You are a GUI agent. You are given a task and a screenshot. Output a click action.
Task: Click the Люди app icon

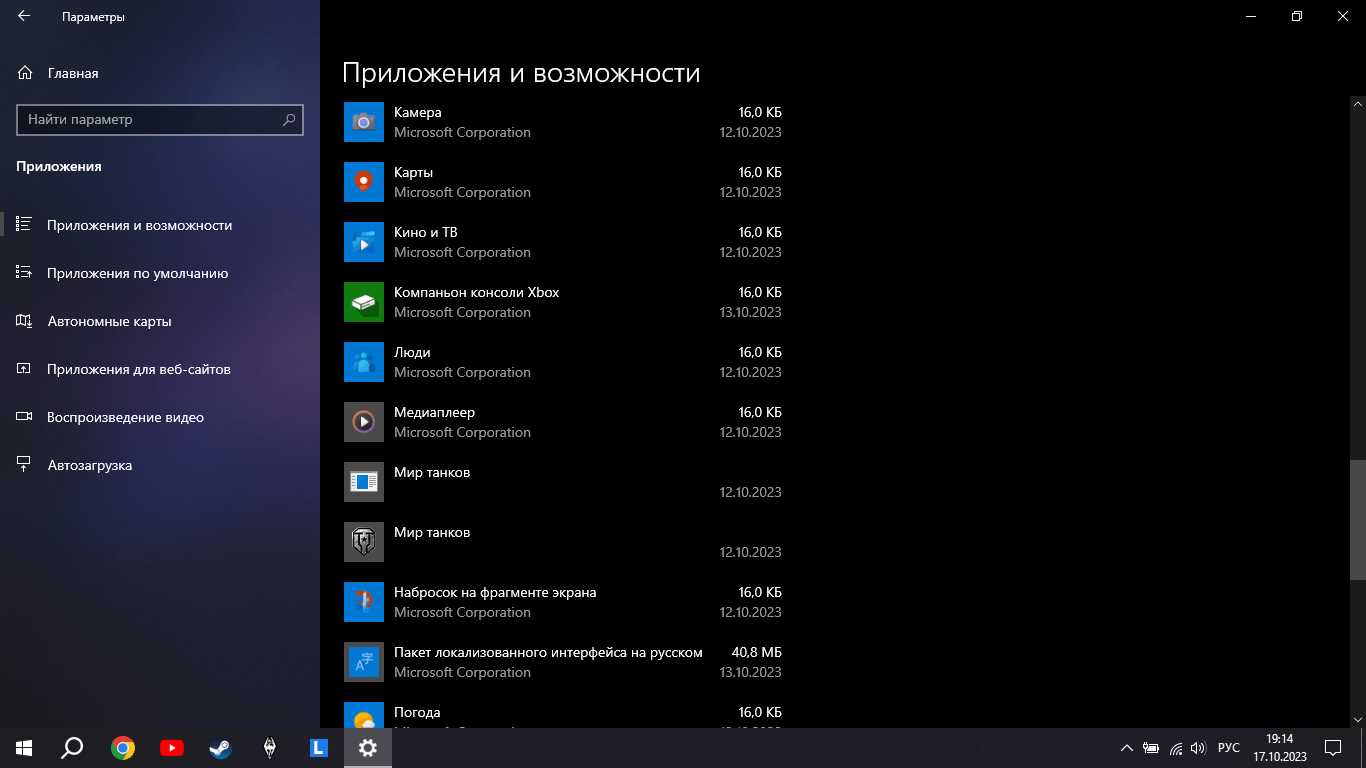click(x=364, y=362)
